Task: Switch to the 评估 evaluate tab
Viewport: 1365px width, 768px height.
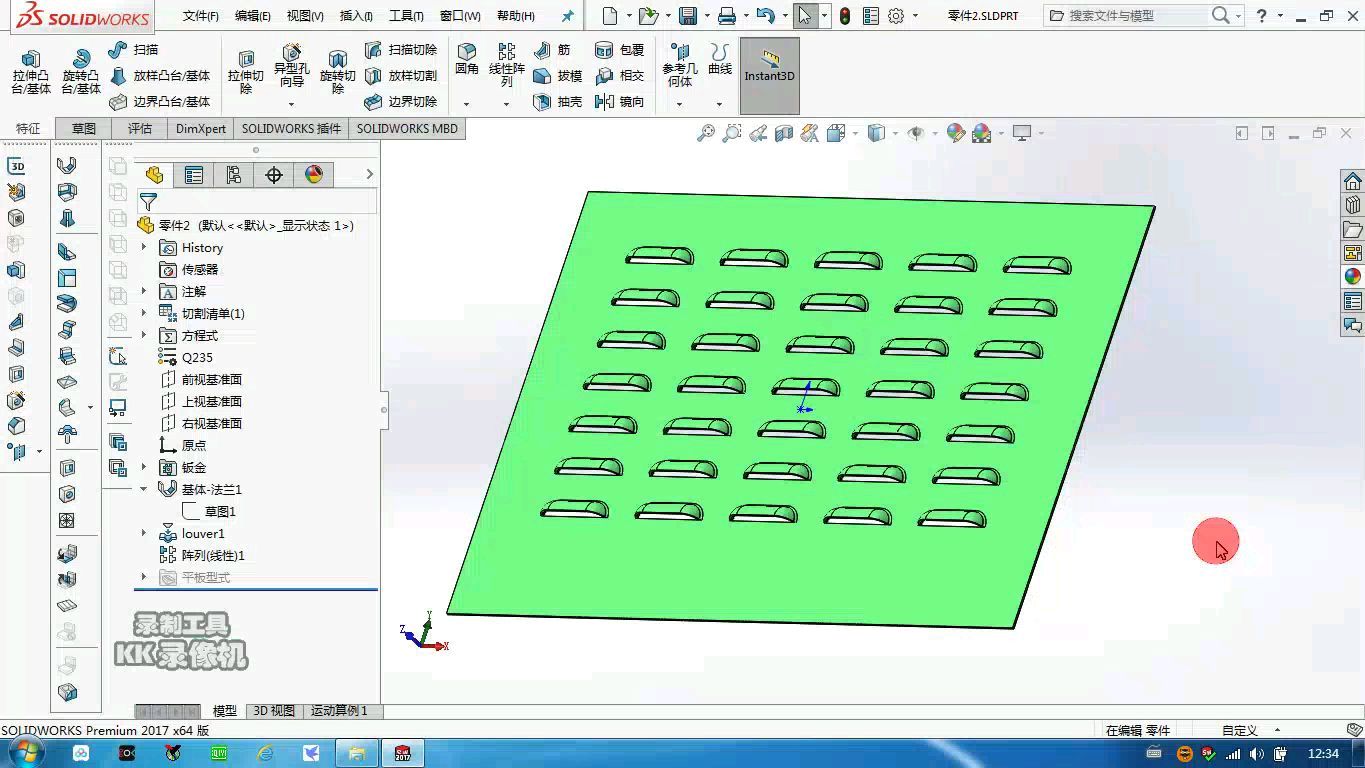Action: (x=140, y=128)
